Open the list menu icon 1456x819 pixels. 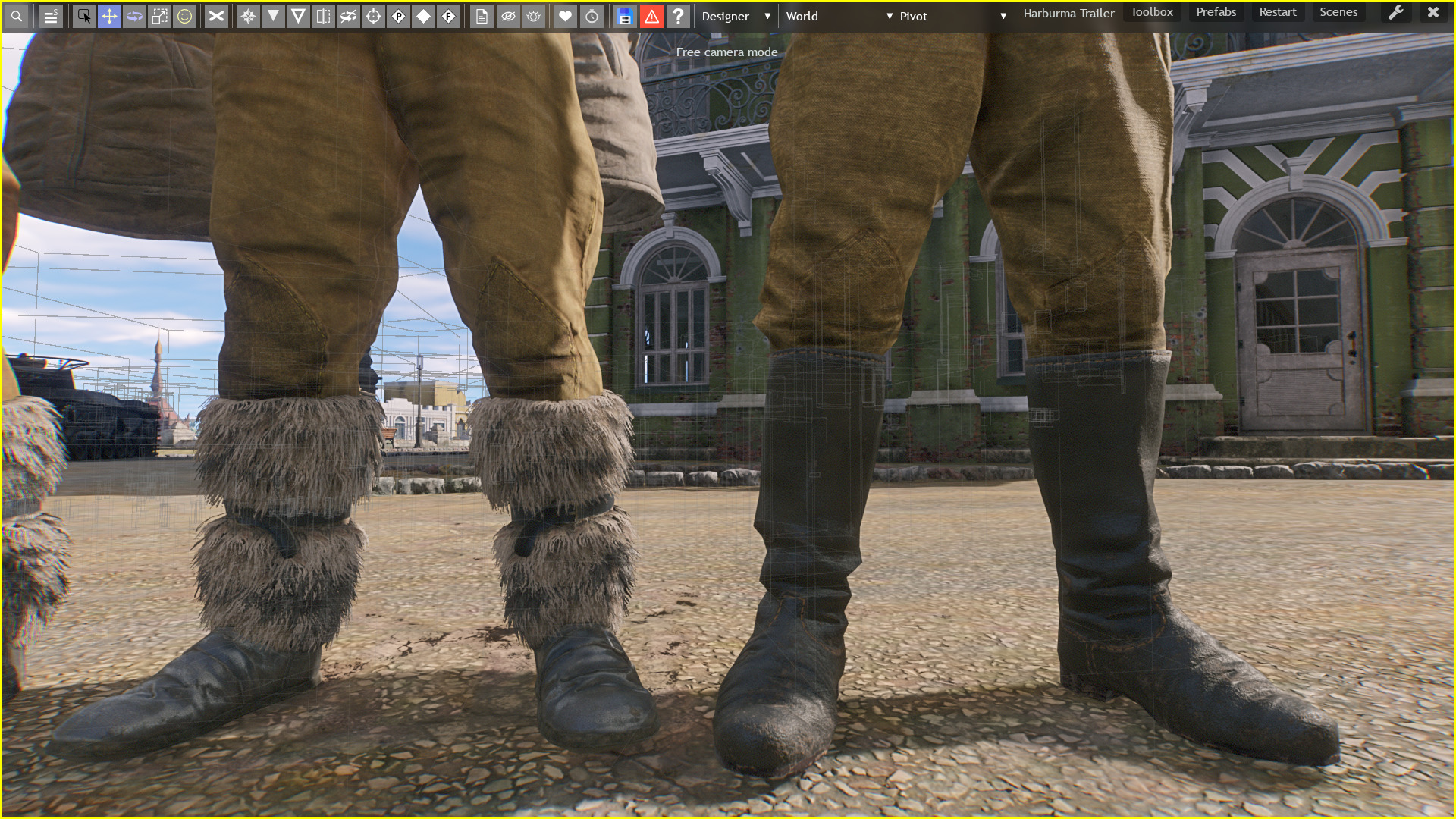point(51,16)
